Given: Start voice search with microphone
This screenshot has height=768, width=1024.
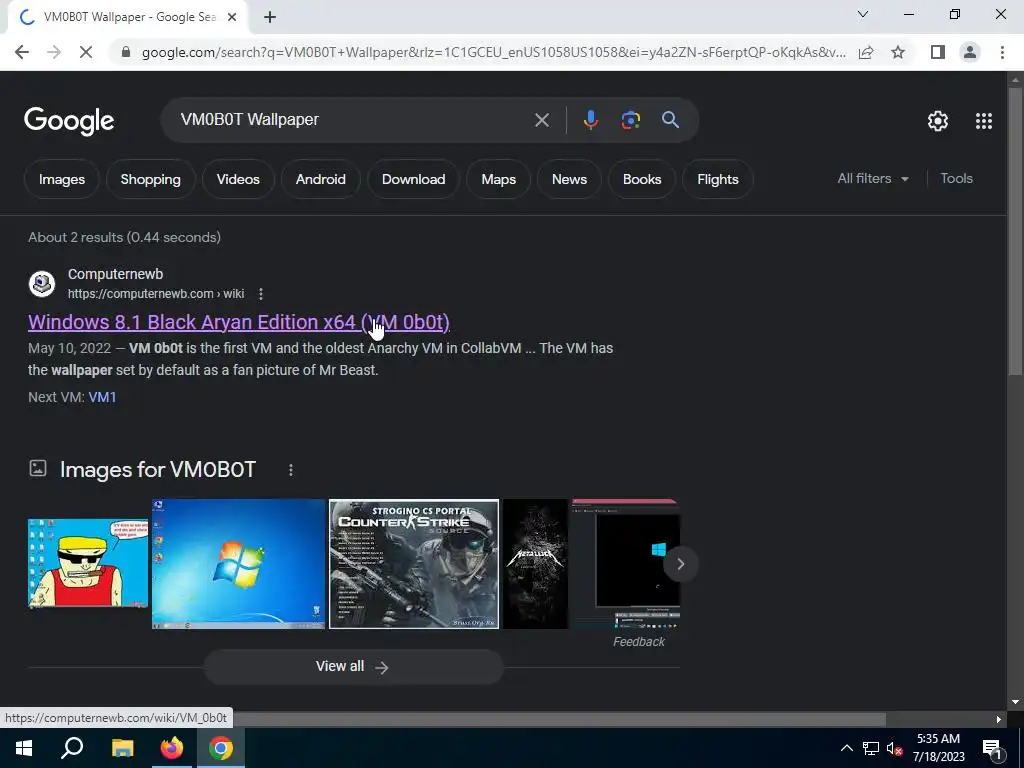Looking at the screenshot, I should 590,120.
